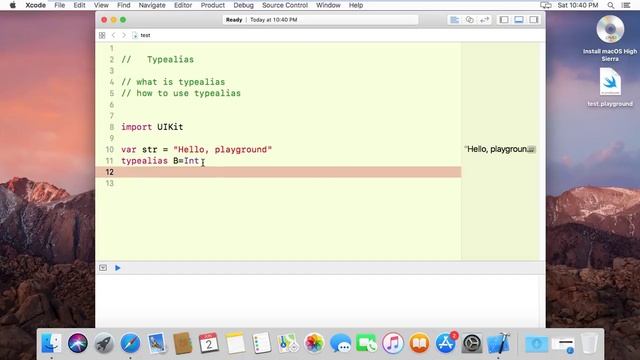Viewport: 640px width, 360px height.
Task: Open Photos from the Dock
Action: pos(314,343)
